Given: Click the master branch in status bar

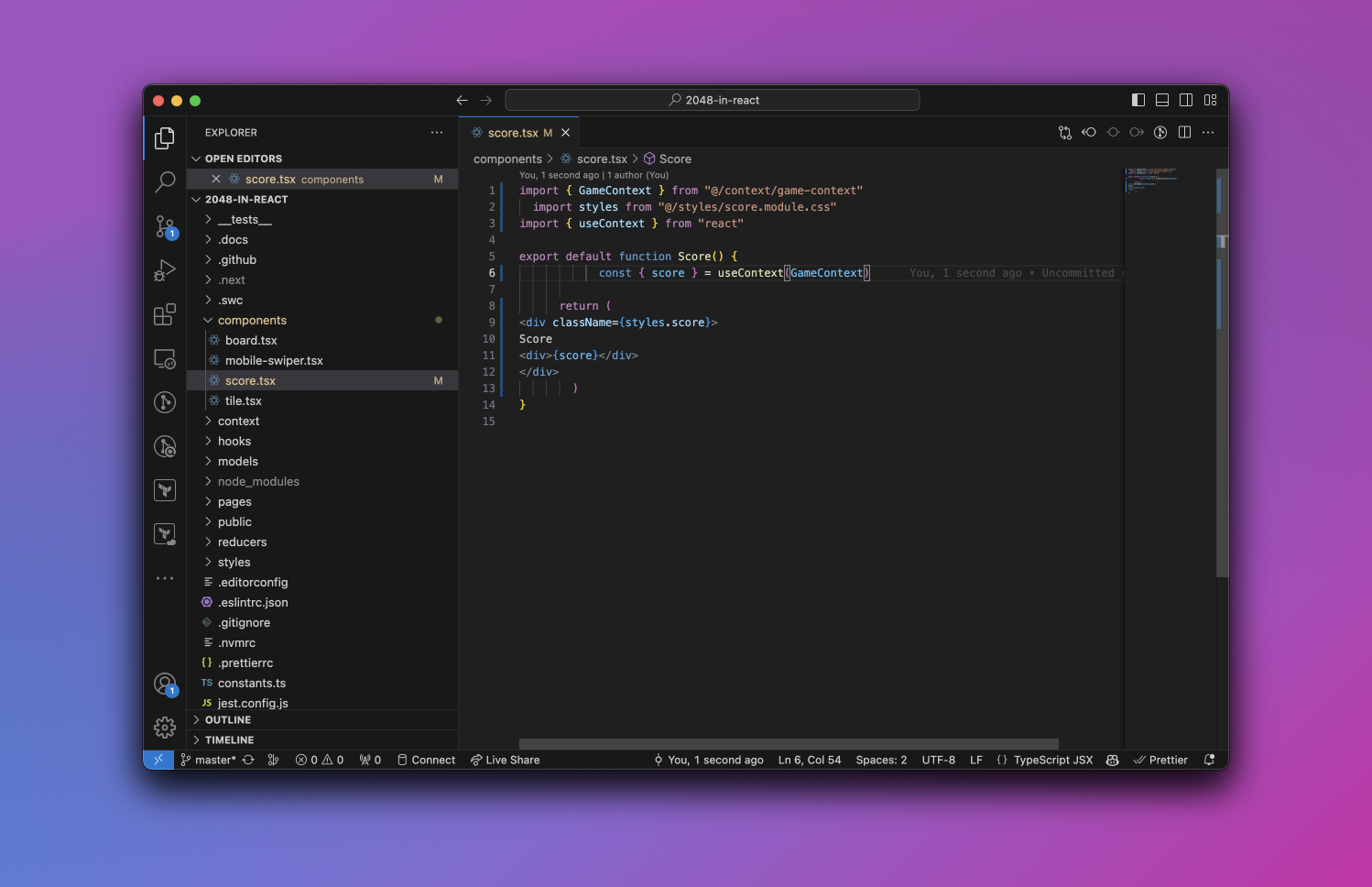Looking at the screenshot, I should tap(209, 760).
